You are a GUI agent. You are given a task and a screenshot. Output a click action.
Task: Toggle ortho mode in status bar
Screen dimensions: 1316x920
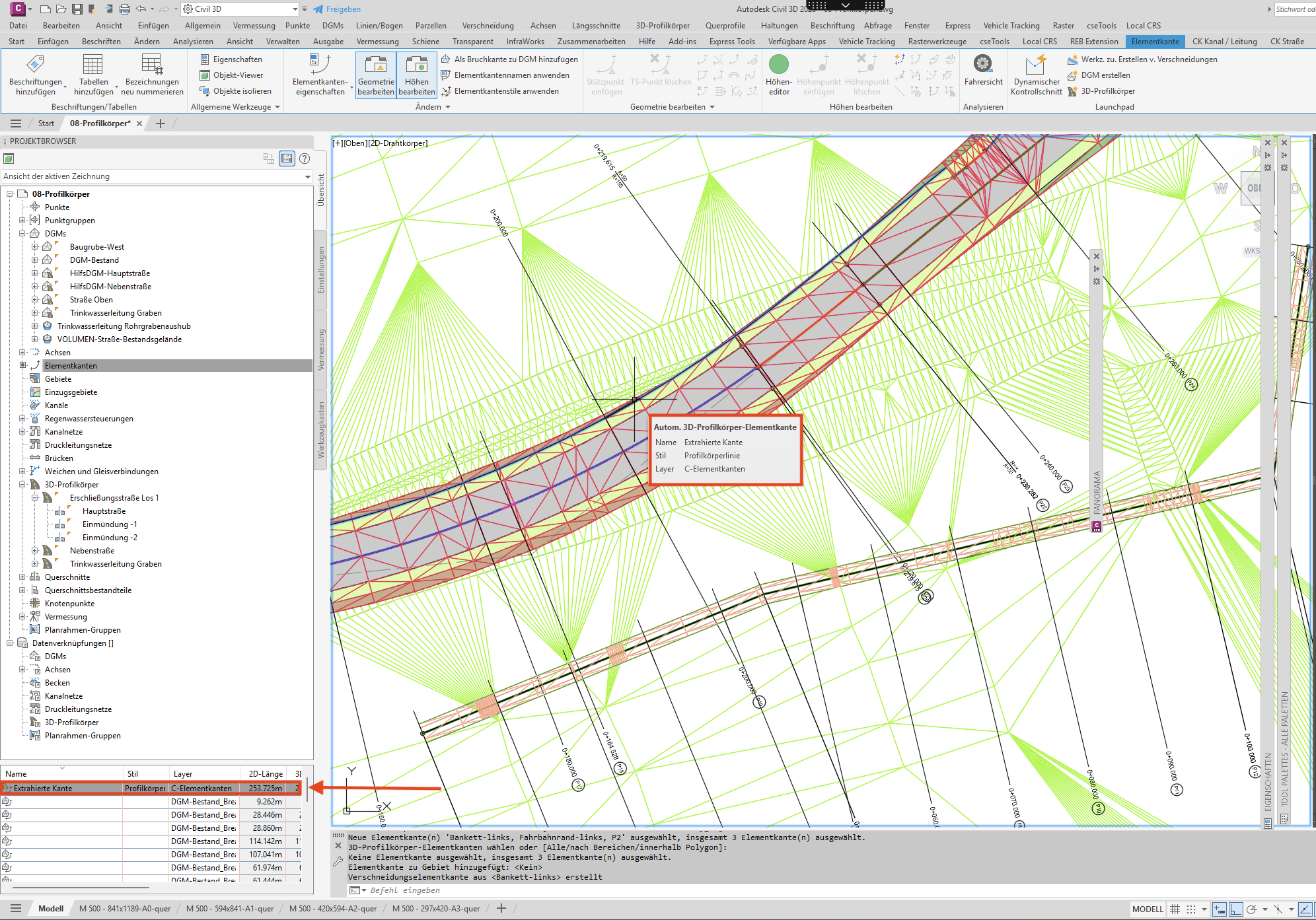1235,909
